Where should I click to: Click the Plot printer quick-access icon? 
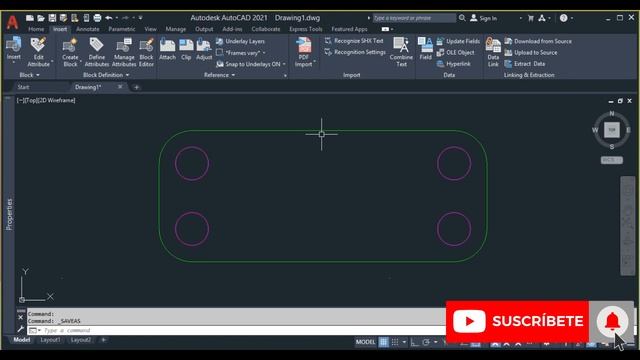point(97,18)
